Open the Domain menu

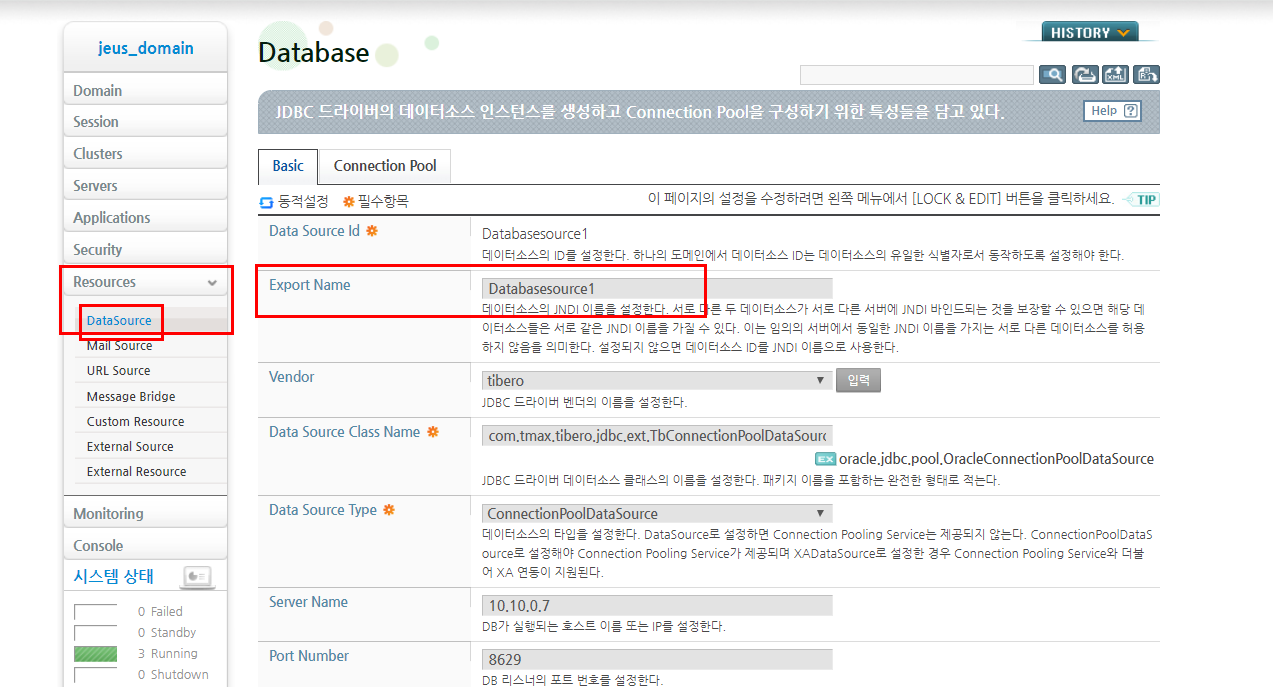pyautogui.click(x=145, y=90)
